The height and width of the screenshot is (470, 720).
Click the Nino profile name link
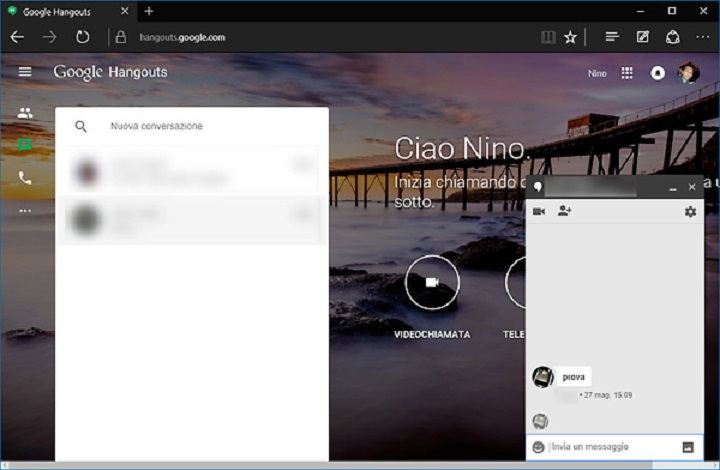tap(597, 73)
